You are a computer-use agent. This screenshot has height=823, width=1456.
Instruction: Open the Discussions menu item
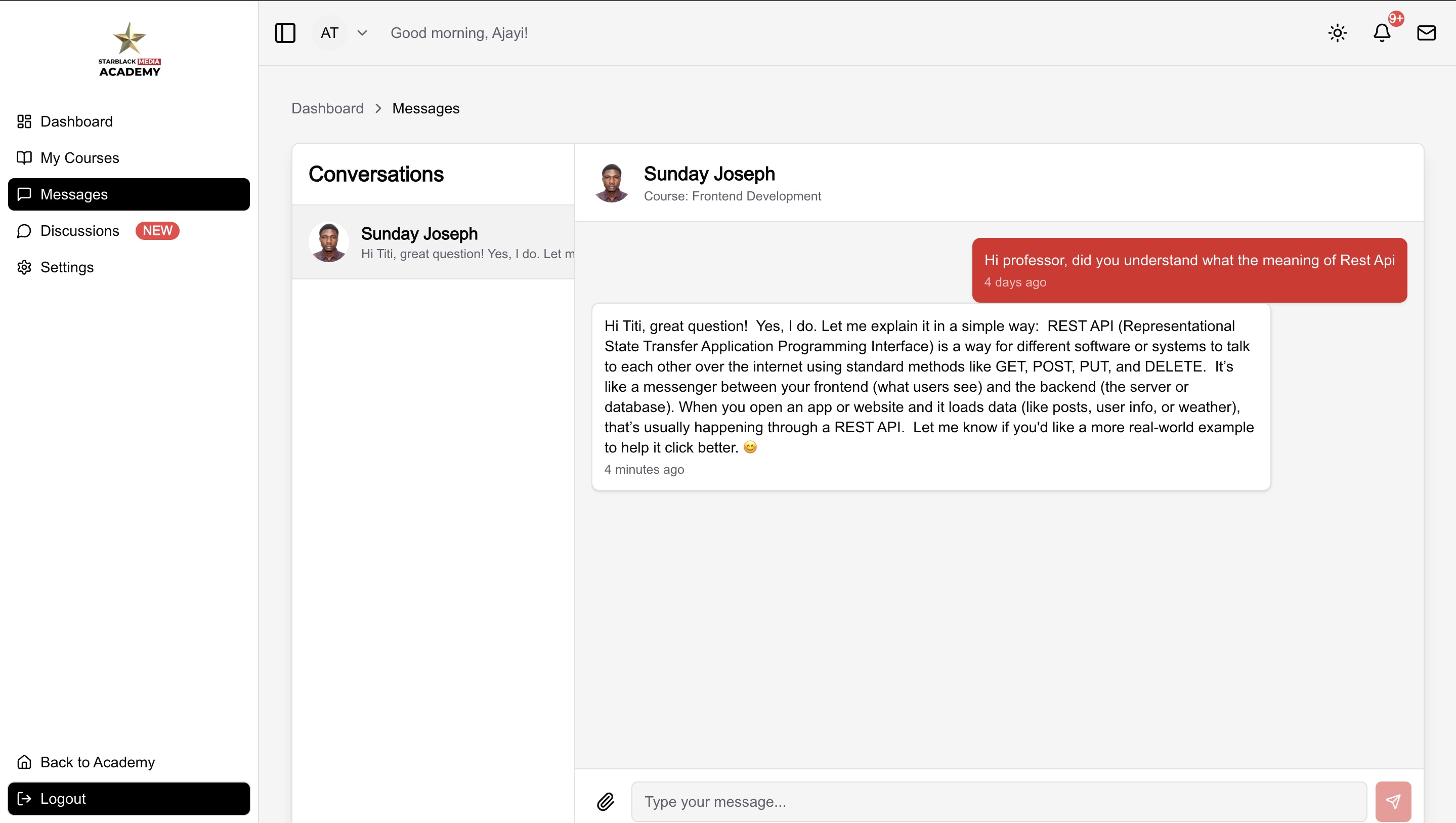coord(79,231)
